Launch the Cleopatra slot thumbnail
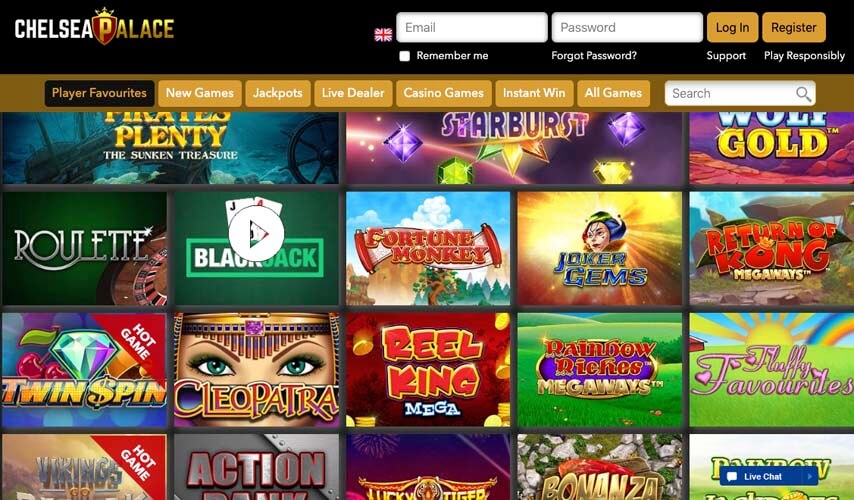The width and height of the screenshot is (854, 500). tap(256, 370)
